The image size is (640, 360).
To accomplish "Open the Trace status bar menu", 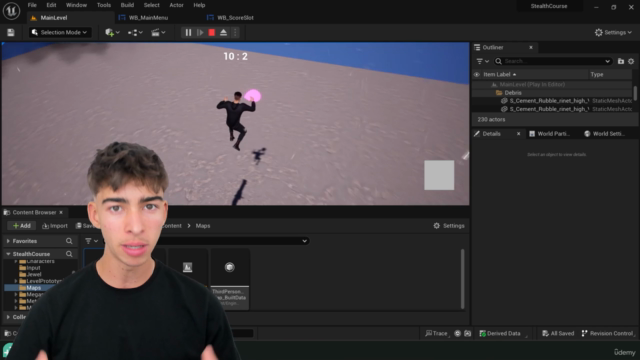I will click(437, 333).
